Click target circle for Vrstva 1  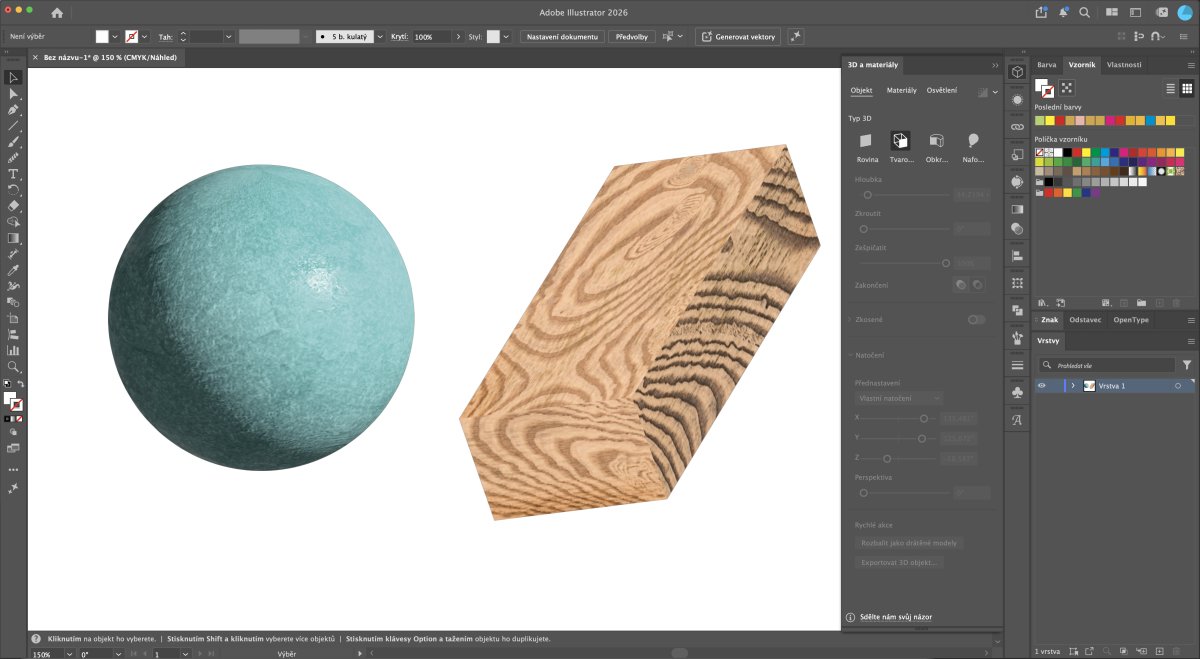pos(1178,386)
